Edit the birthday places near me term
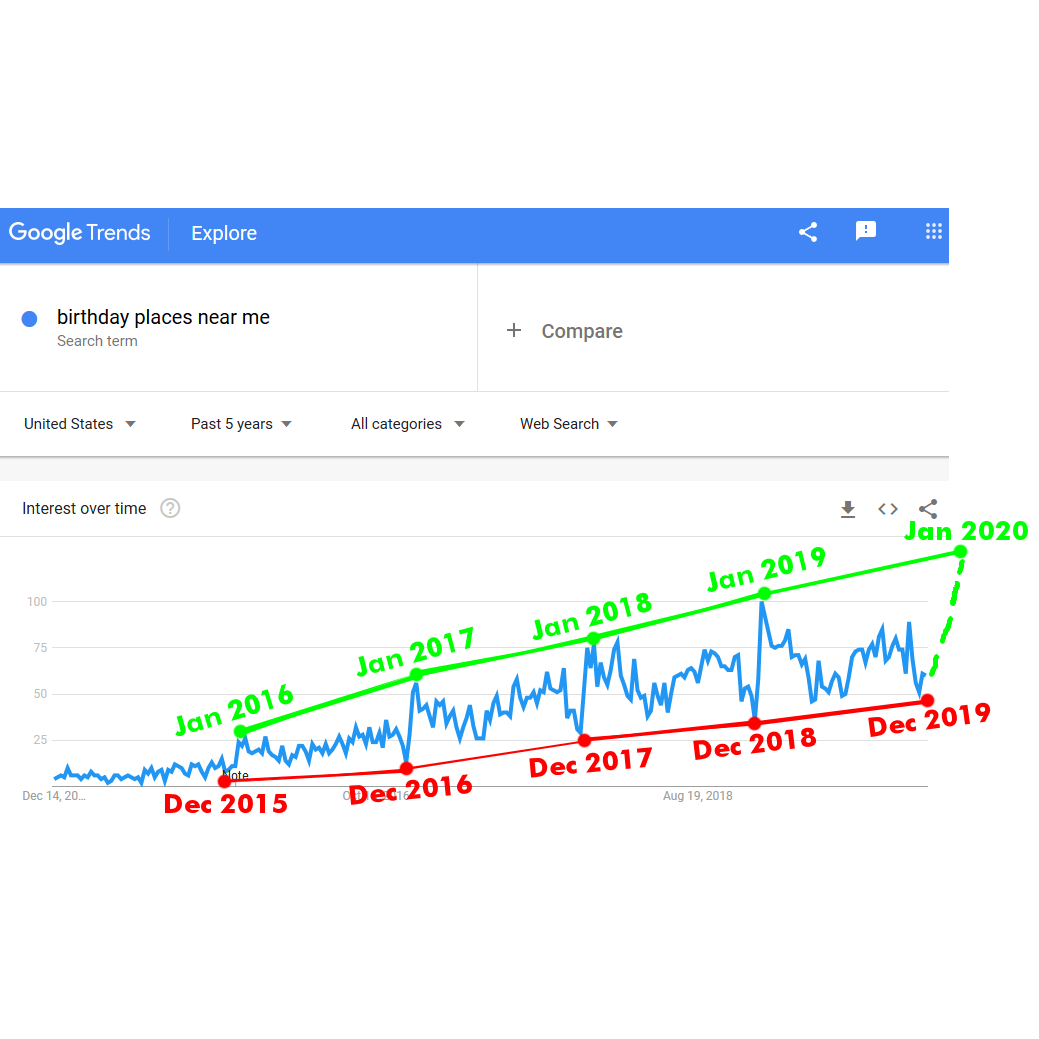Viewport: 1039px width, 1039px height. tap(163, 317)
